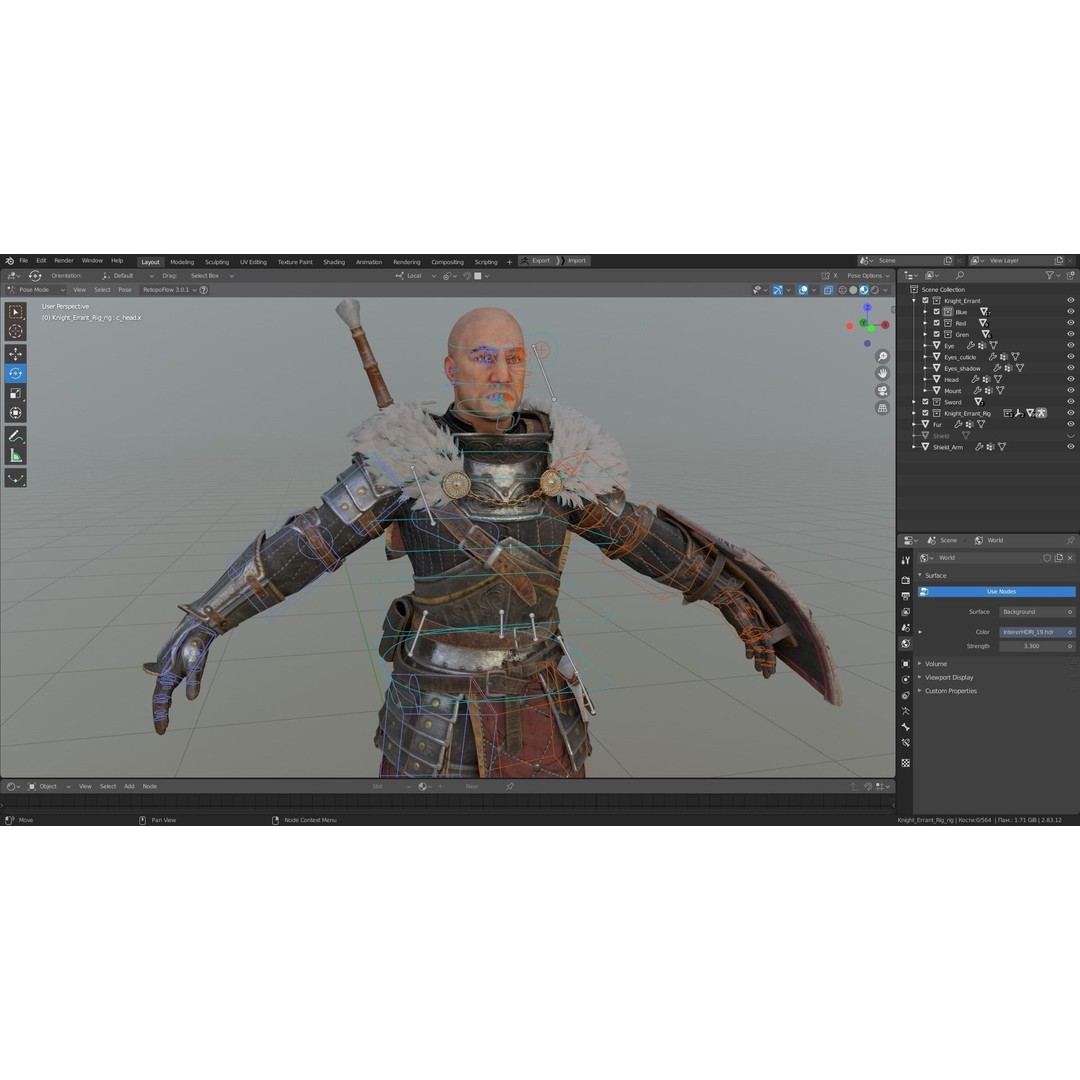This screenshot has height=1080, width=1080.
Task: Select the Rotate tool
Action: [15, 373]
